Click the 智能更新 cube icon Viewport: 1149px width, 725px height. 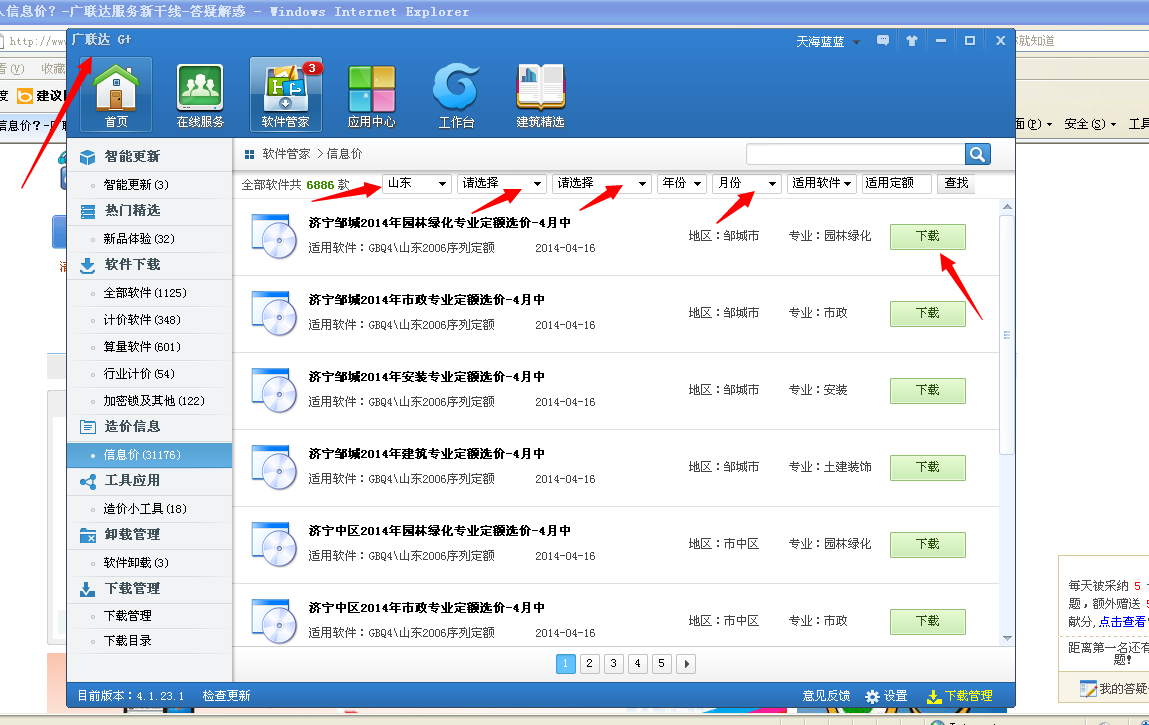point(88,157)
